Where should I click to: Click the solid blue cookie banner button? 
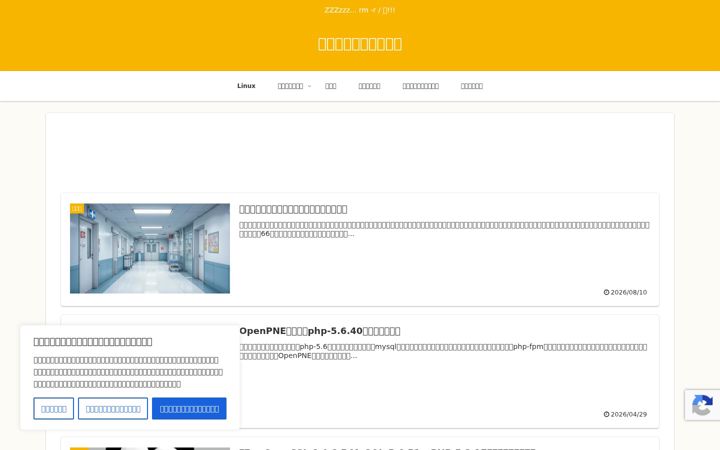click(189, 409)
